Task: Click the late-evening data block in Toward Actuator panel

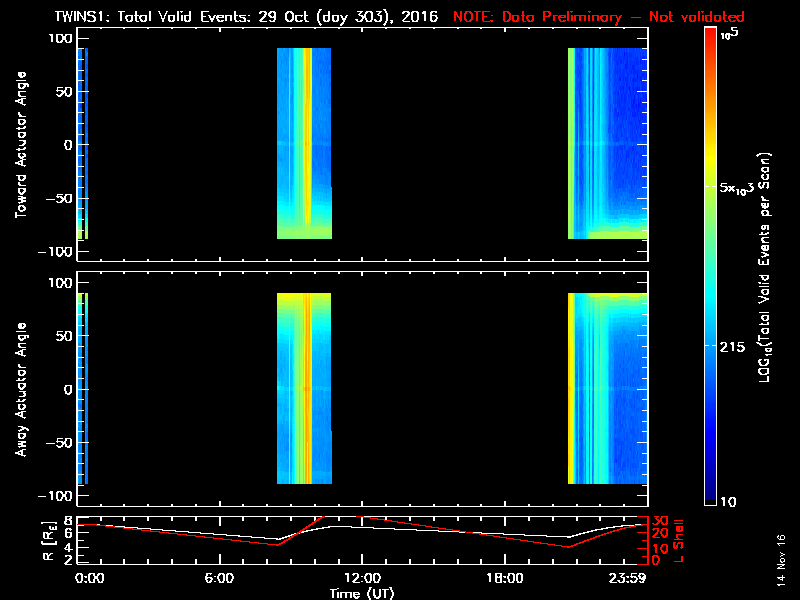Action: coord(608,143)
